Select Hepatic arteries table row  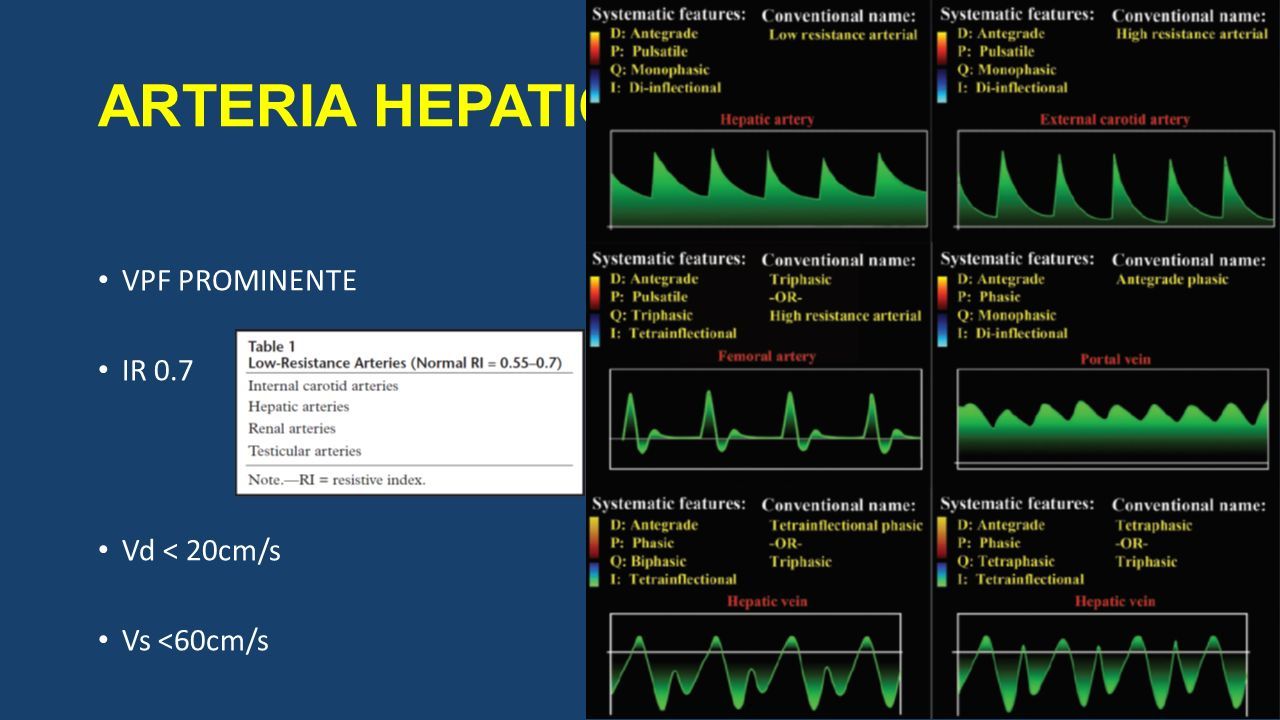[x=298, y=407]
